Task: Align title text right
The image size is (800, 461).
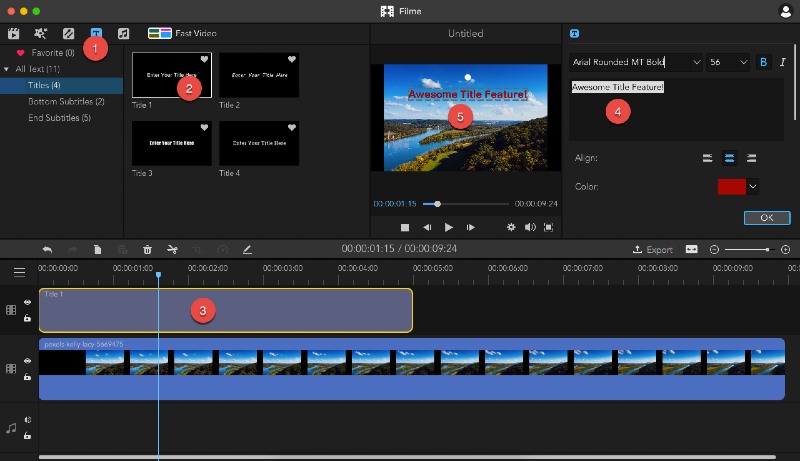Action: tap(752, 158)
